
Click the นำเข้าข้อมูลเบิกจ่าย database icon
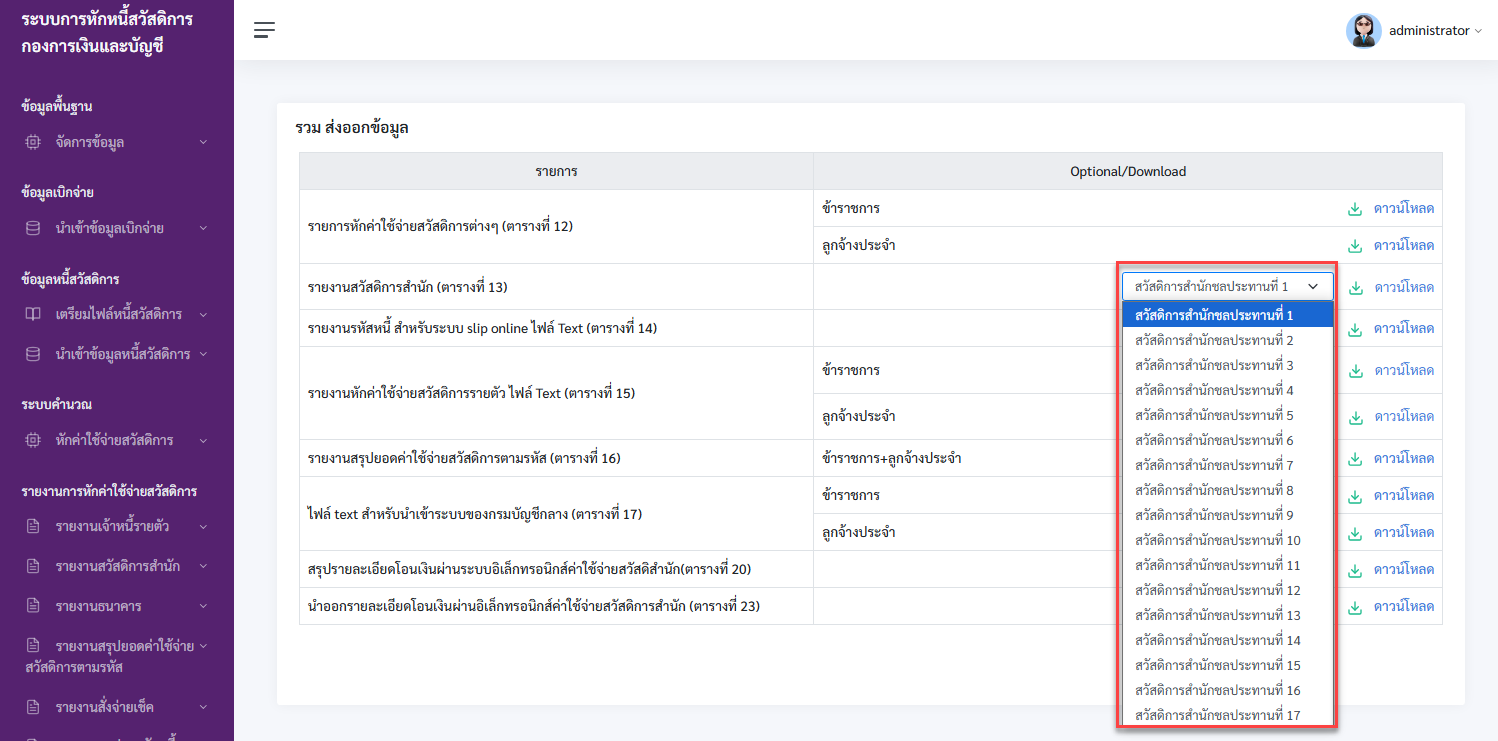[x=33, y=228]
